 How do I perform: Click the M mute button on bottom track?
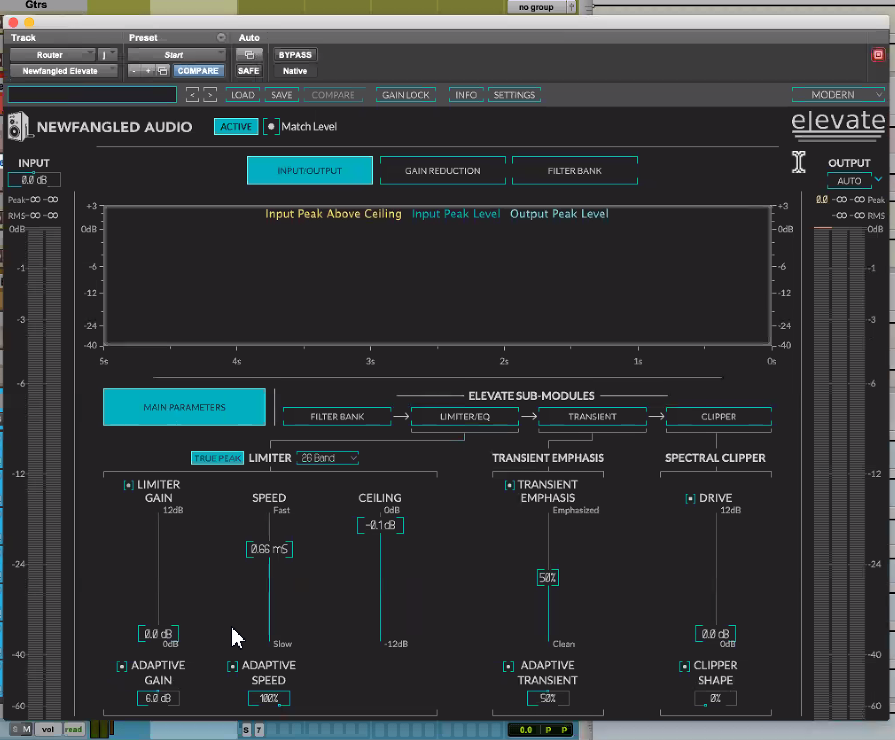26,729
